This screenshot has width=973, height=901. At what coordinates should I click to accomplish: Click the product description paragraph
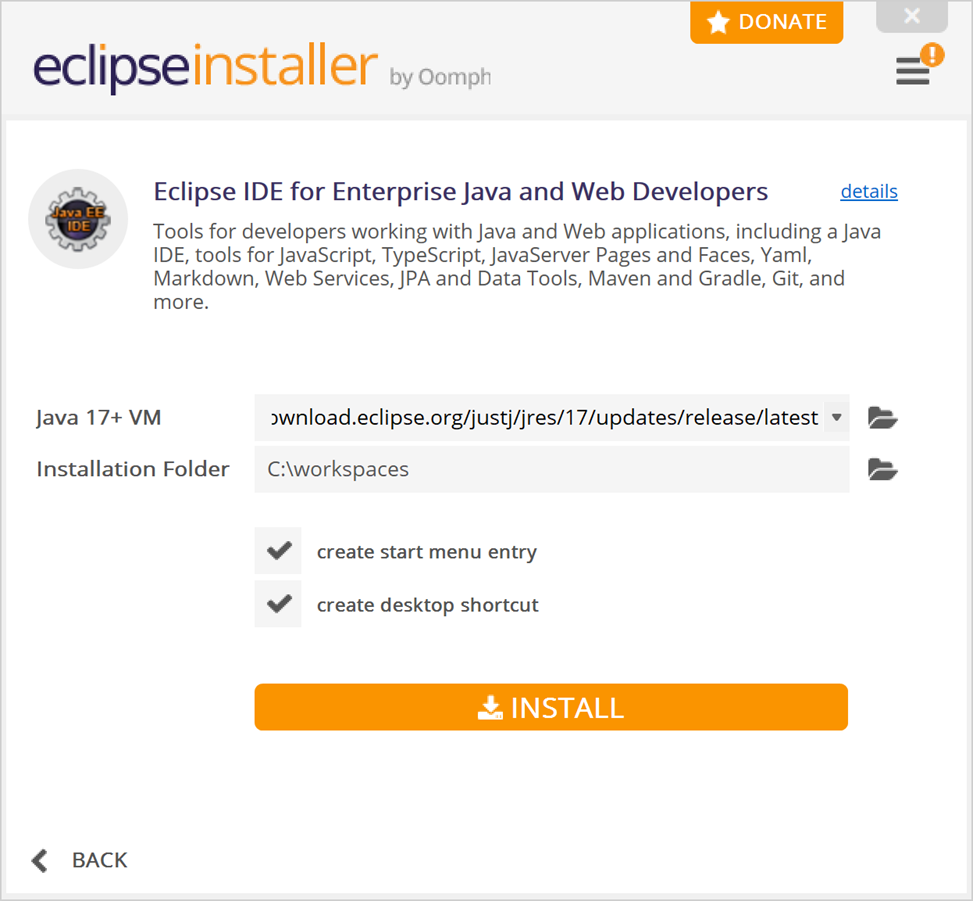(517, 267)
